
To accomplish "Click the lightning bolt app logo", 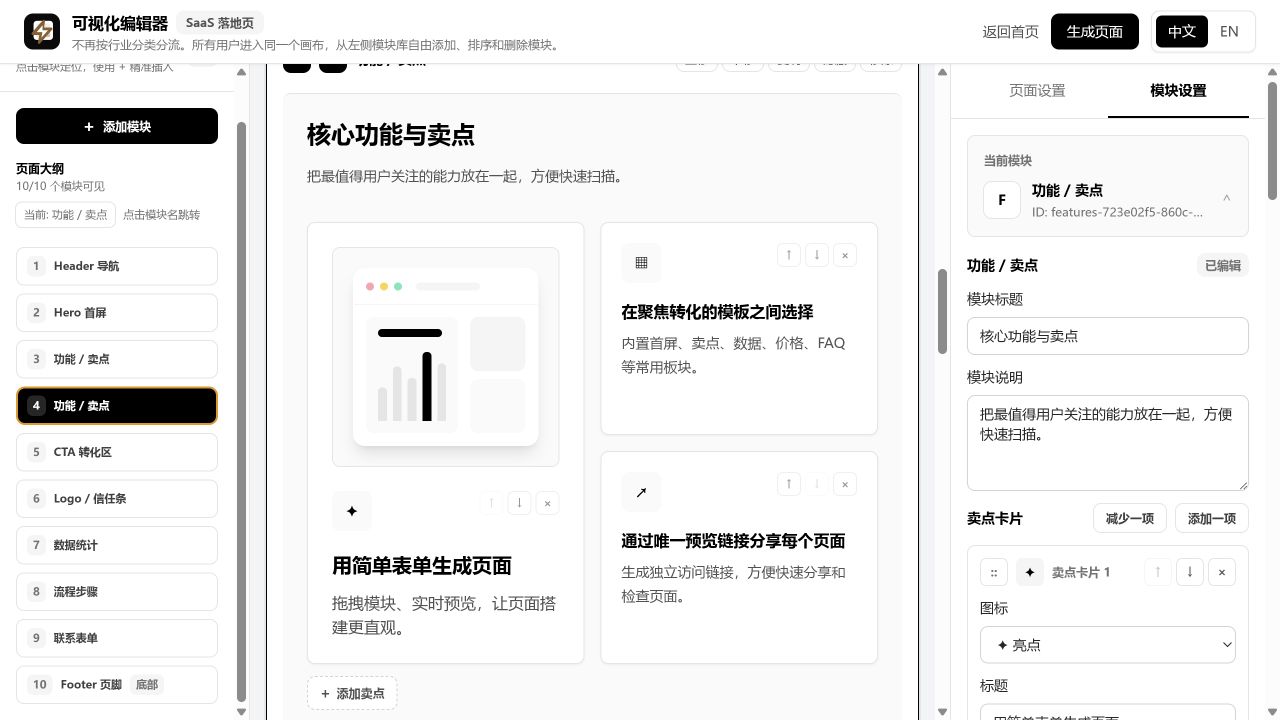I will pos(42,32).
